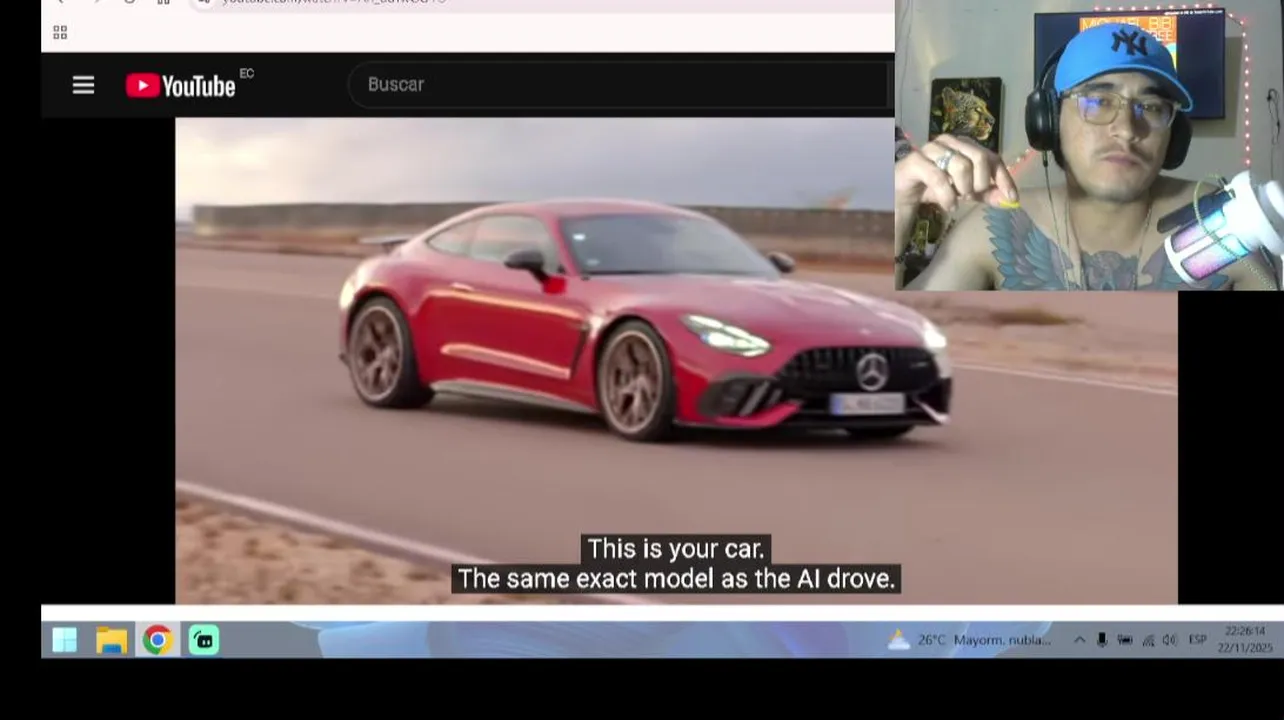Open the green app icon beside Chrome
This screenshot has width=1284, height=720.
(x=204, y=640)
